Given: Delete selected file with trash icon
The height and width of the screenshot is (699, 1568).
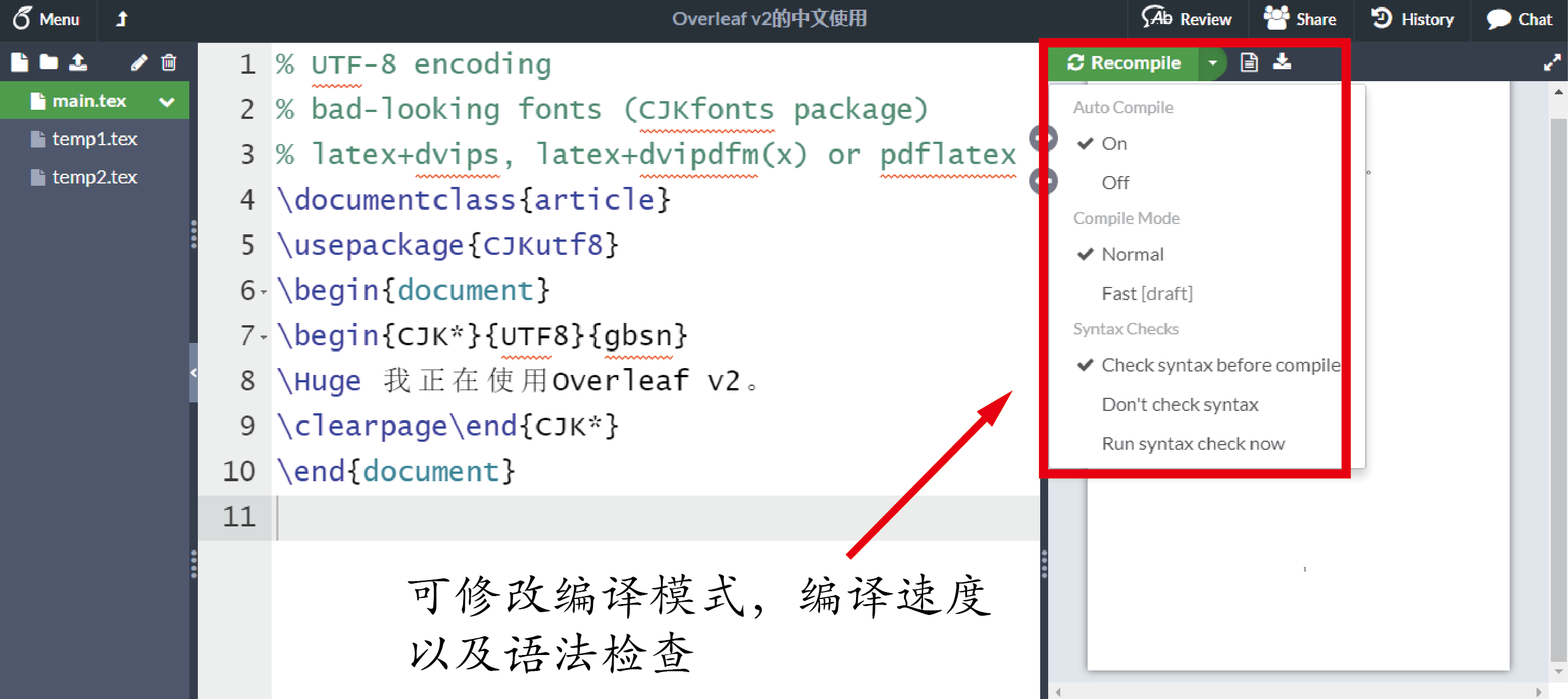Looking at the screenshot, I should point(169,62).
